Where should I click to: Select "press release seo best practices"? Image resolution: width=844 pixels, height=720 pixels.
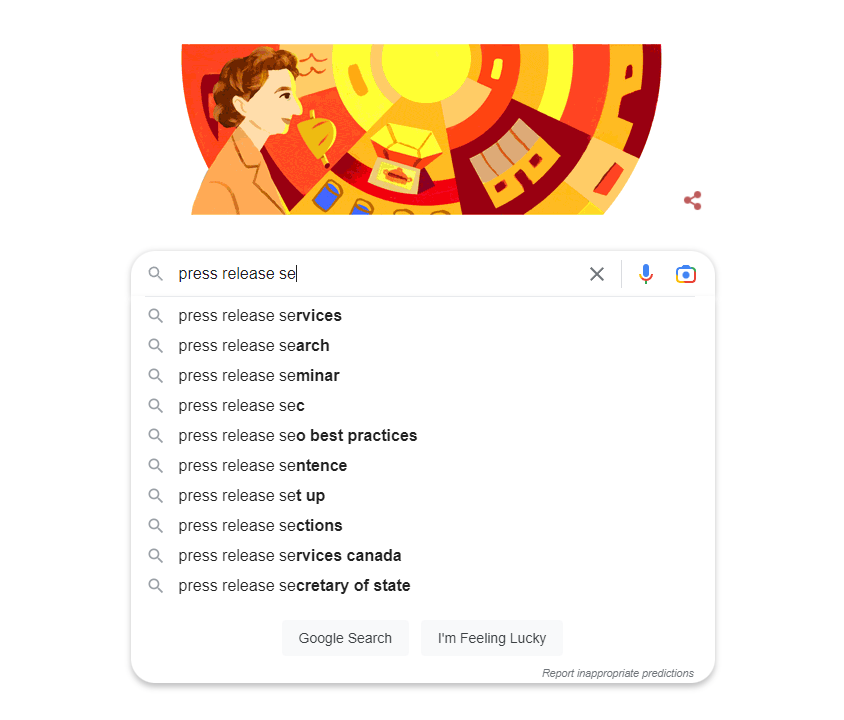click(298, 436)
